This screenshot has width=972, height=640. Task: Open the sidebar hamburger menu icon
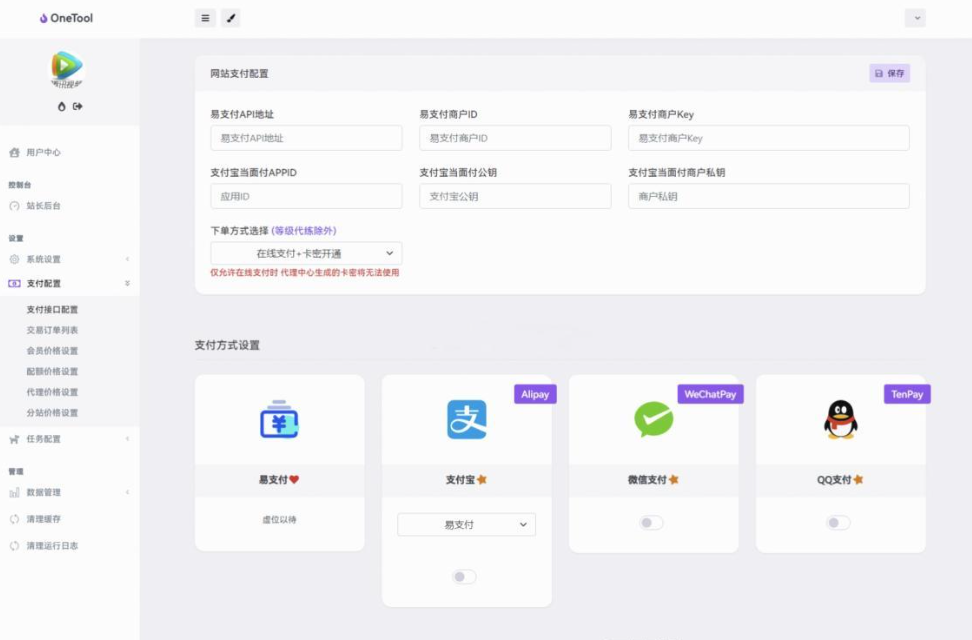tap(204, 17)
